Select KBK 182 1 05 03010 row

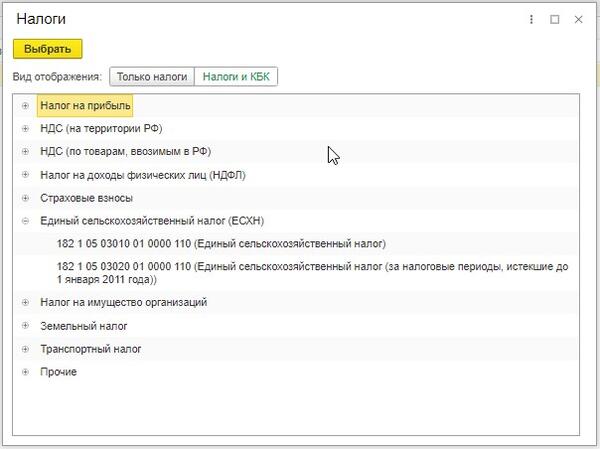(x=222, y=244)
